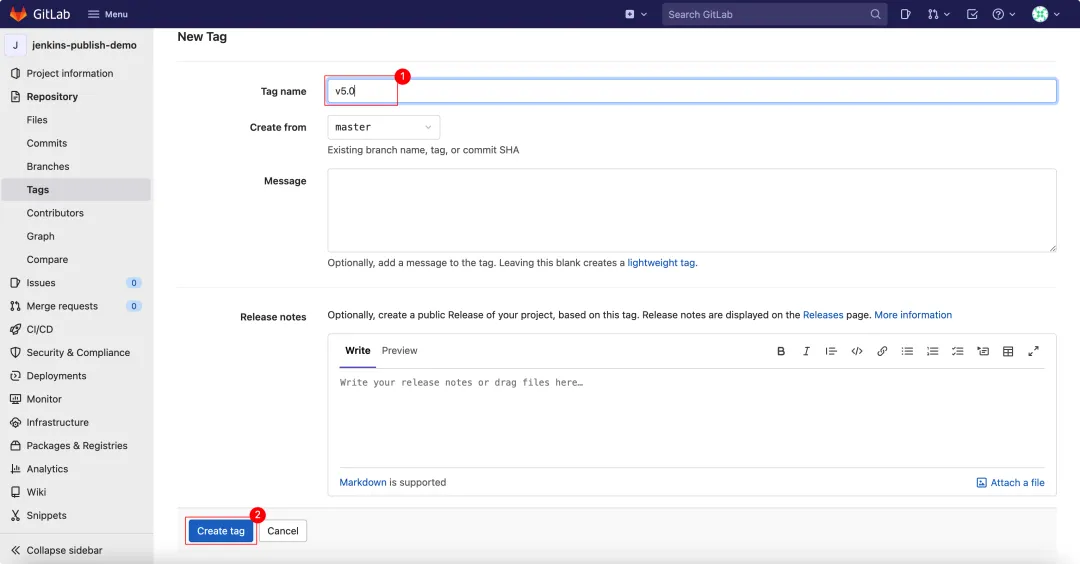Click the Security & Compliance shield icon

(x=15, y=353)
